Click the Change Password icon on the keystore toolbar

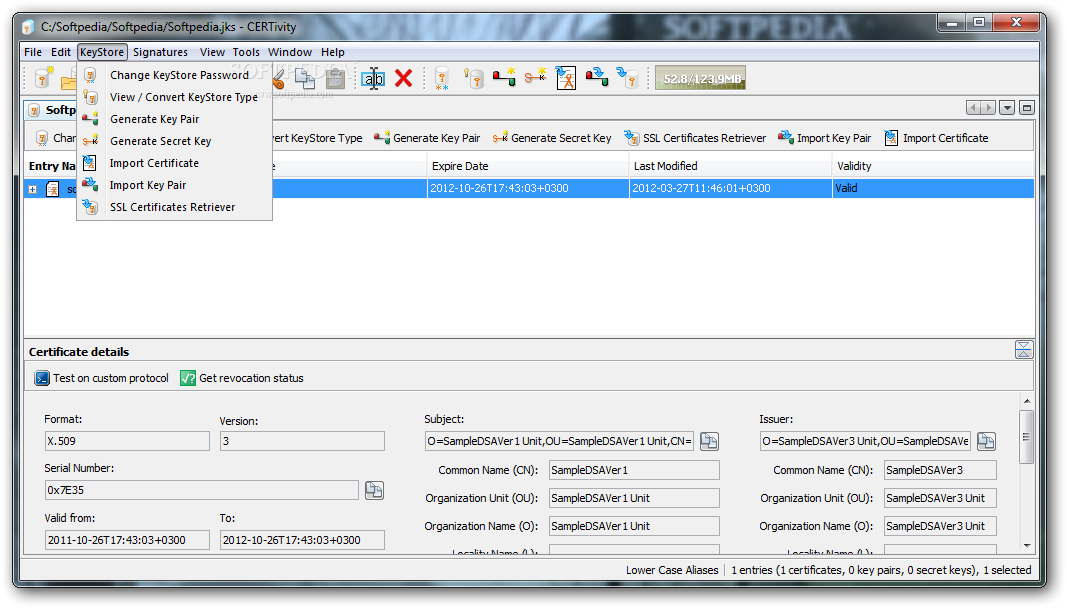coord(42,138)
